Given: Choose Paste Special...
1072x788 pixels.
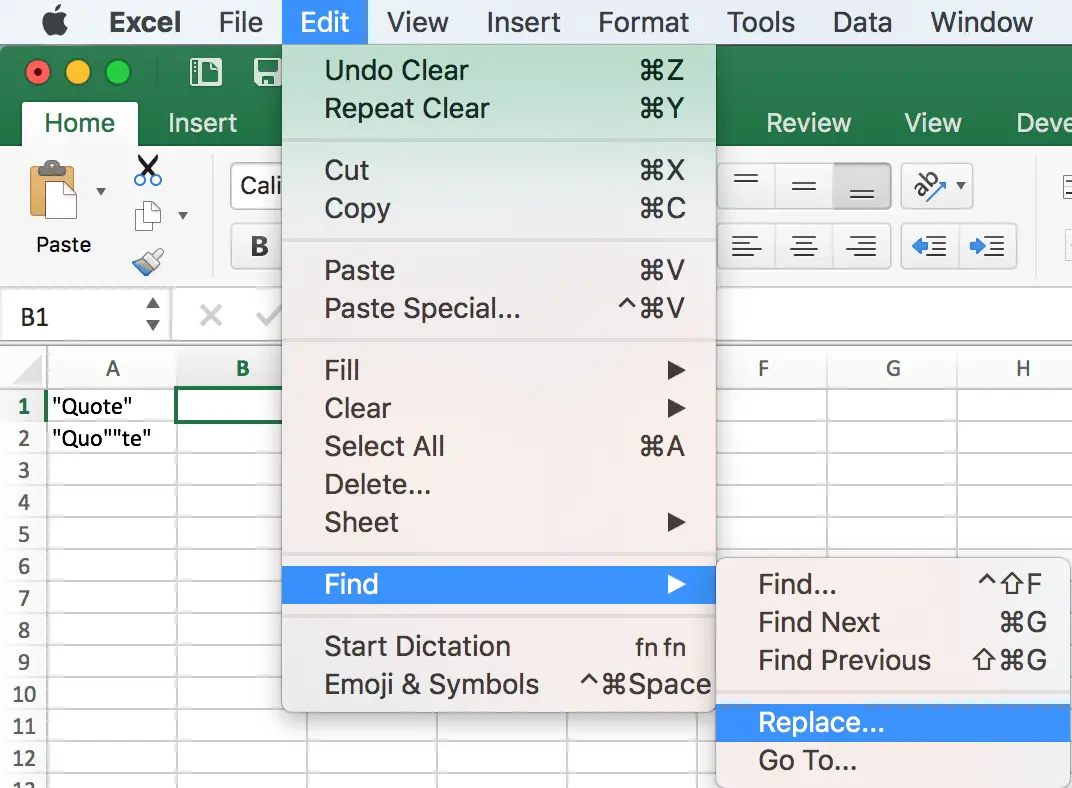Looking at the screenshot, I should (x=498, y=308).
